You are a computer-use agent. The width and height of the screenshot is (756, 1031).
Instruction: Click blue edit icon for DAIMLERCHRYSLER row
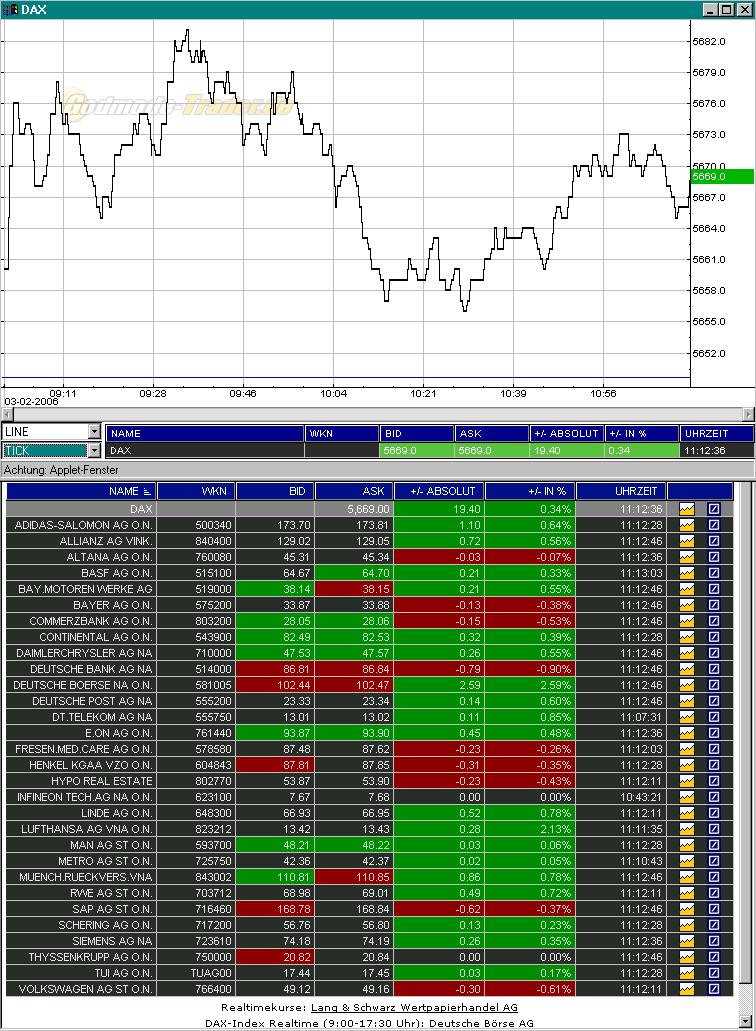click(x=714, y=653)
